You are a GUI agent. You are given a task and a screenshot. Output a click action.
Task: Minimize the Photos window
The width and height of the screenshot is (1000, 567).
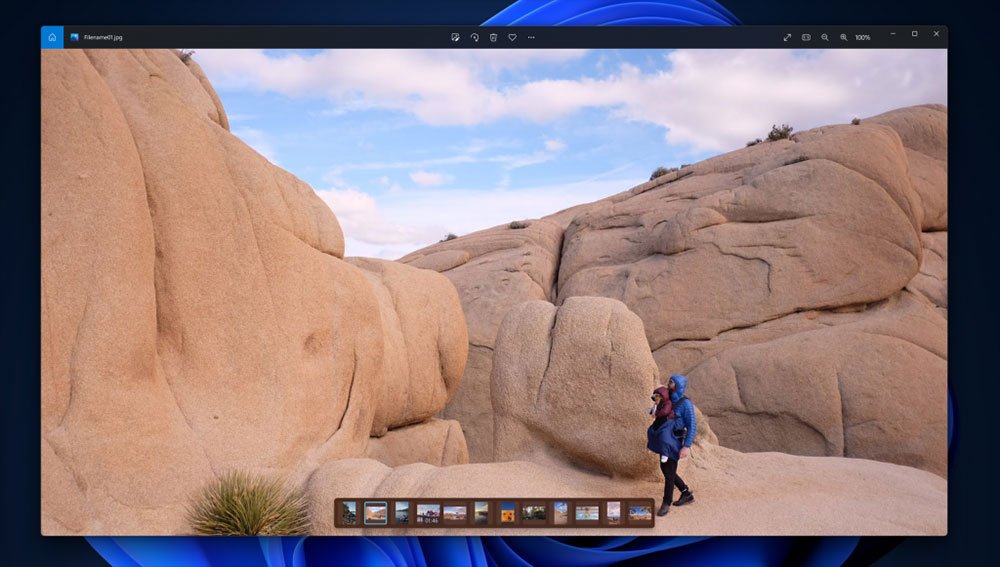893,34
